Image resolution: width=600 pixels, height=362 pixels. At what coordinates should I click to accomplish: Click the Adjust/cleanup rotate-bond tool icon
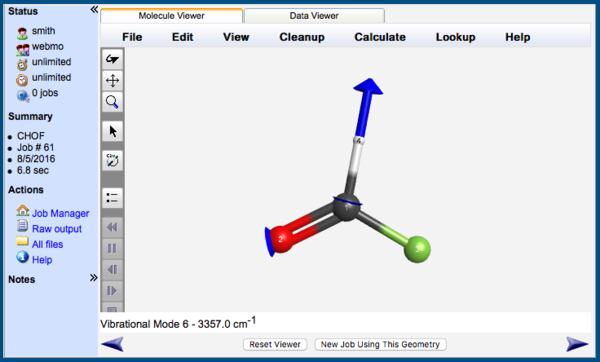pos(112,160)
